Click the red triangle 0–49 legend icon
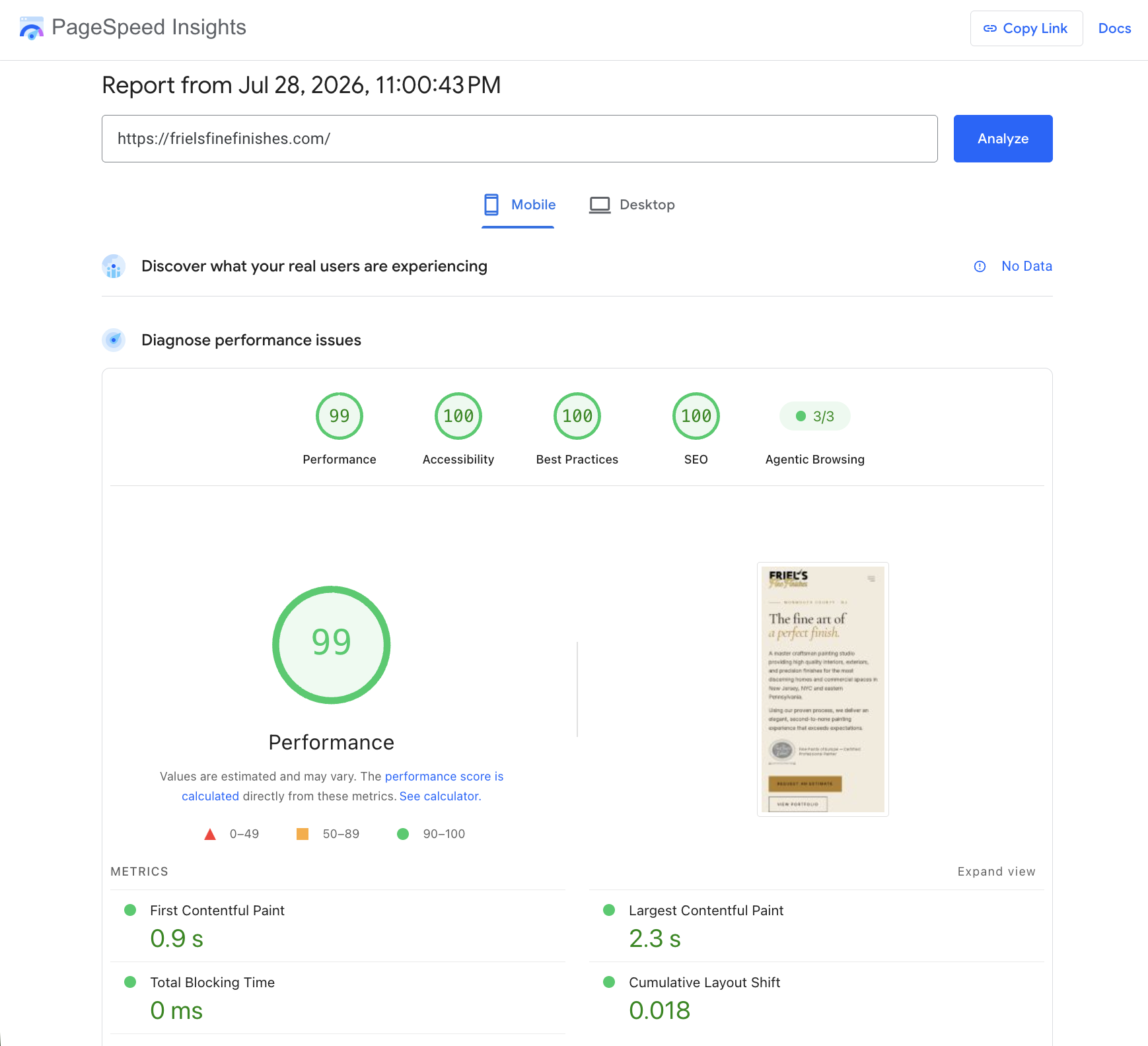This screenshot has width=1148, height=1046. [210, 834]
